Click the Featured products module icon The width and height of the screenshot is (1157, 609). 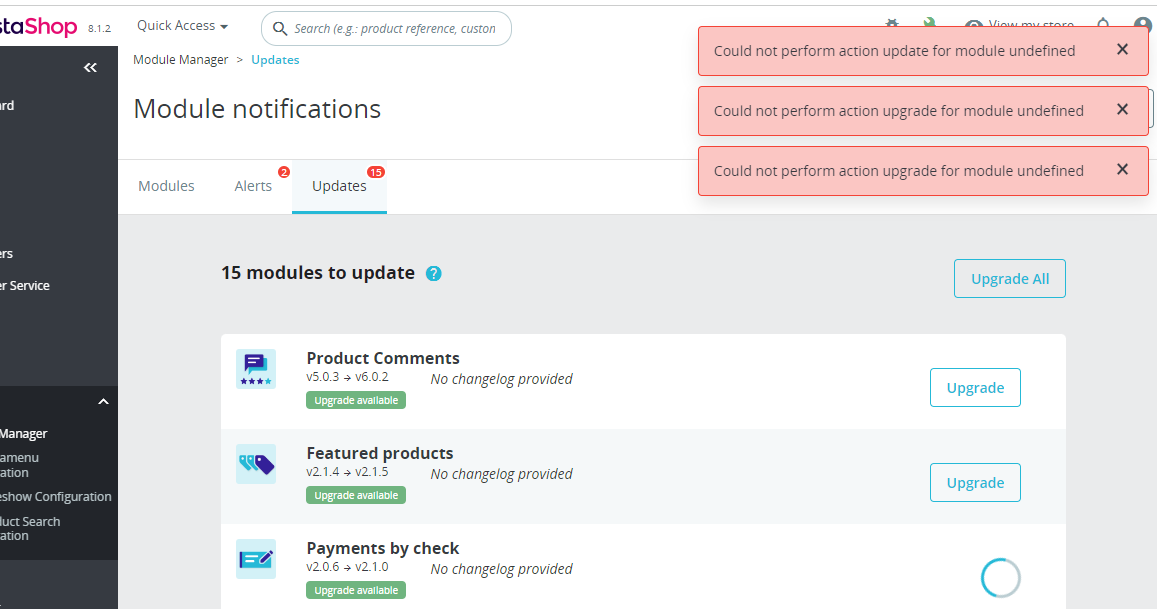(x=256, y=464)
